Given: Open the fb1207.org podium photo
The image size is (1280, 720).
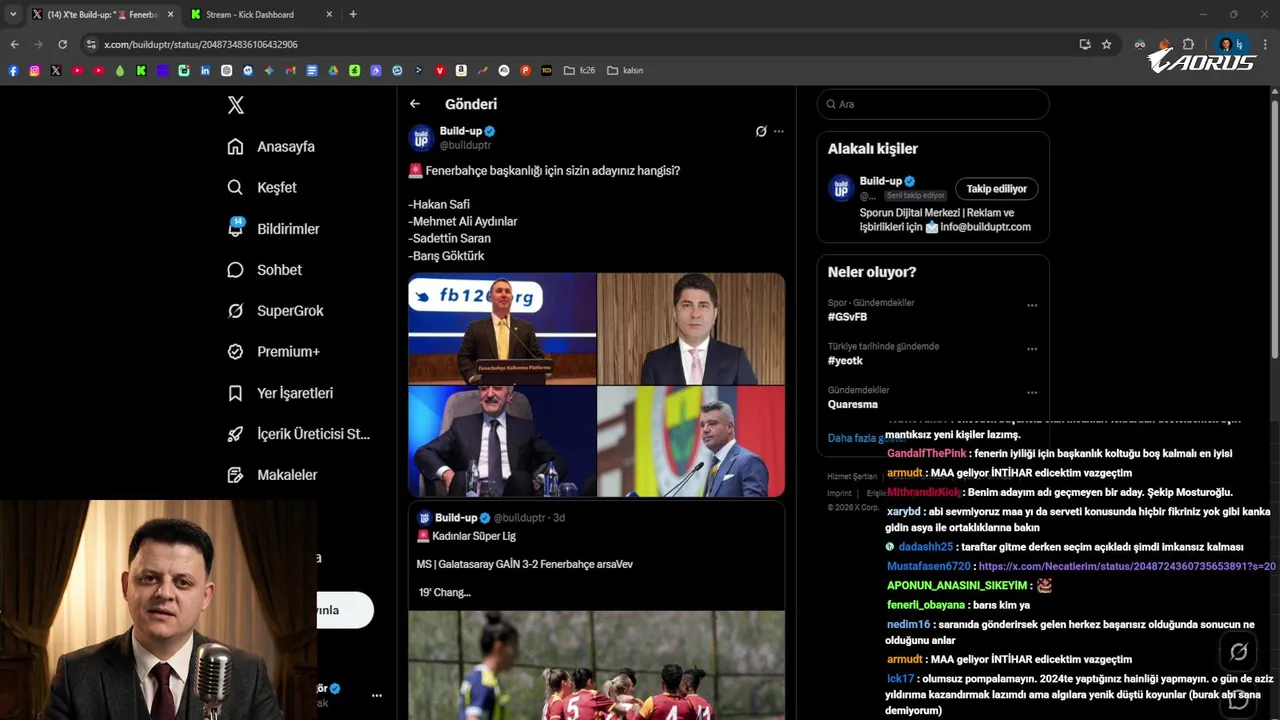Looking at the screenshot, I should tap(502, 329).
